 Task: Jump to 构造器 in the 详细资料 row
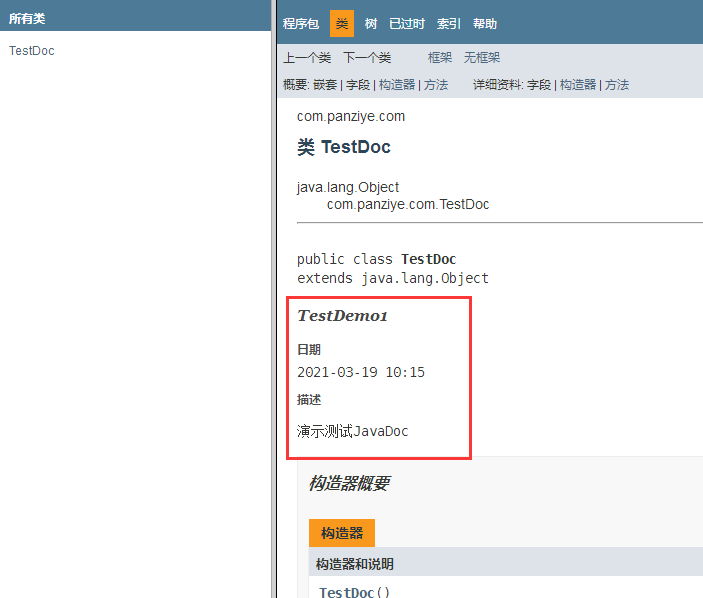578,85
